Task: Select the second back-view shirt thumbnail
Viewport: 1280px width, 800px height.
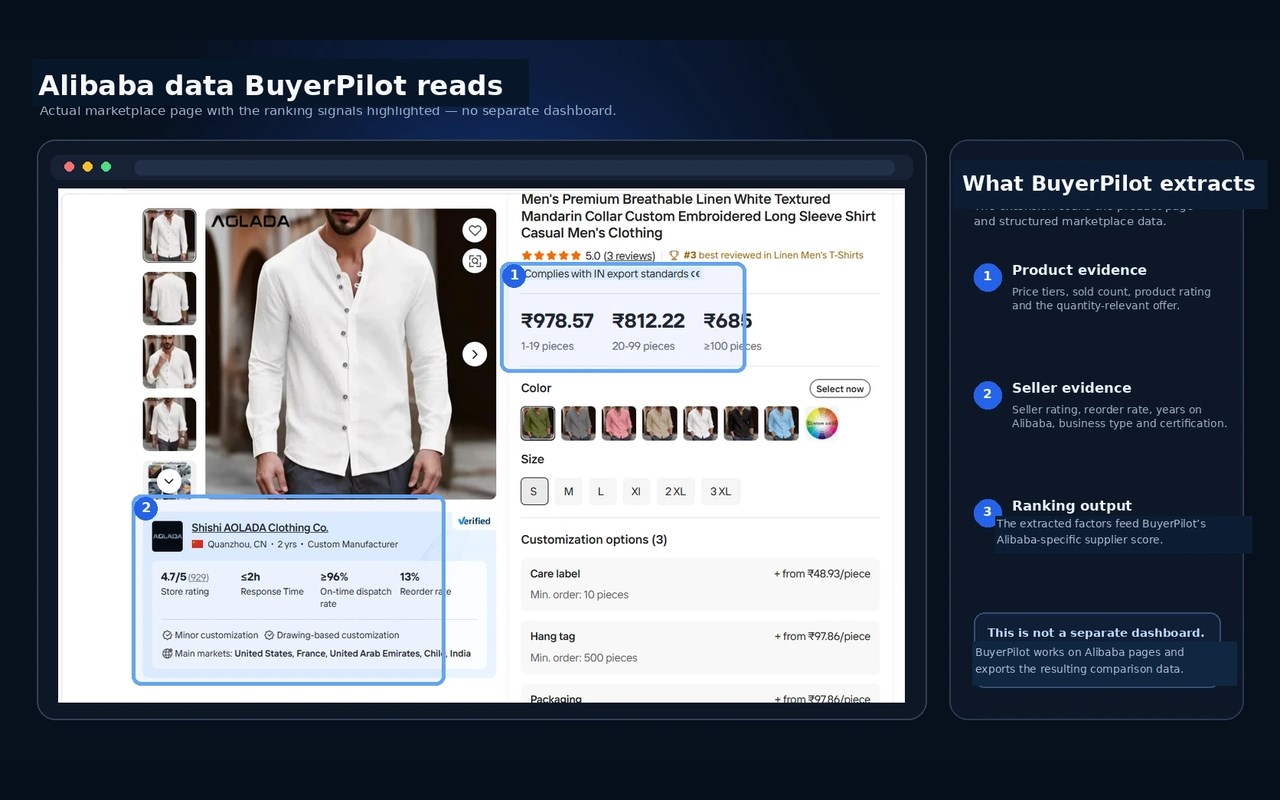Action: [x=169, y=298]
